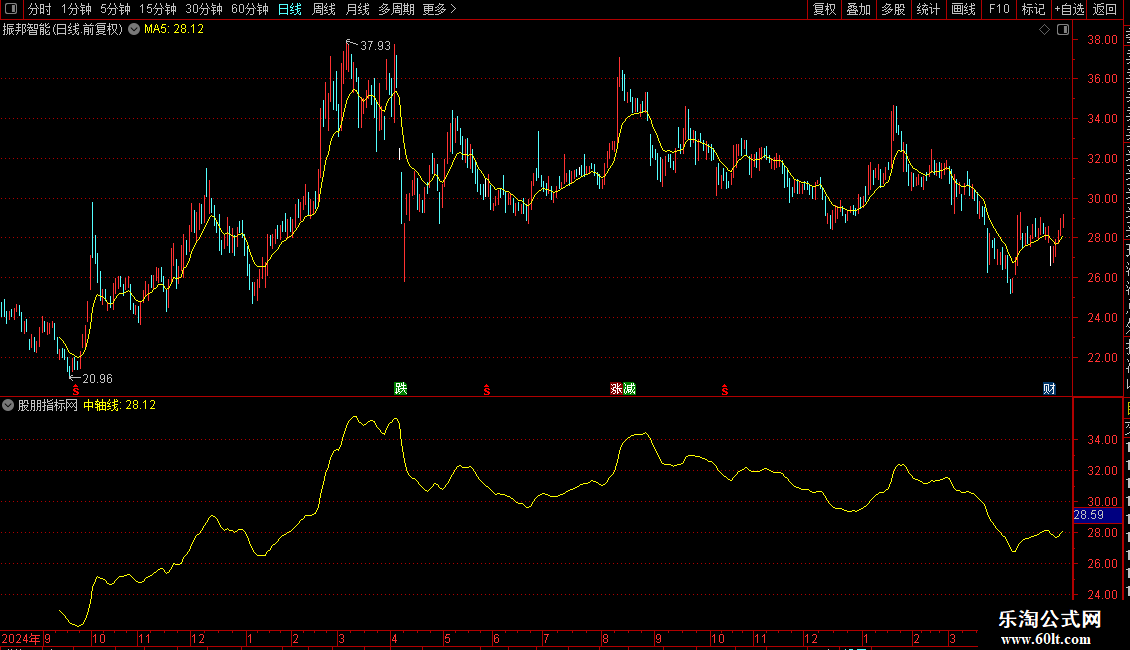Click the 叠加 overlay button
Image resolution: width=1130 pixels, height=650 pixels.
[x=859, y=9]
